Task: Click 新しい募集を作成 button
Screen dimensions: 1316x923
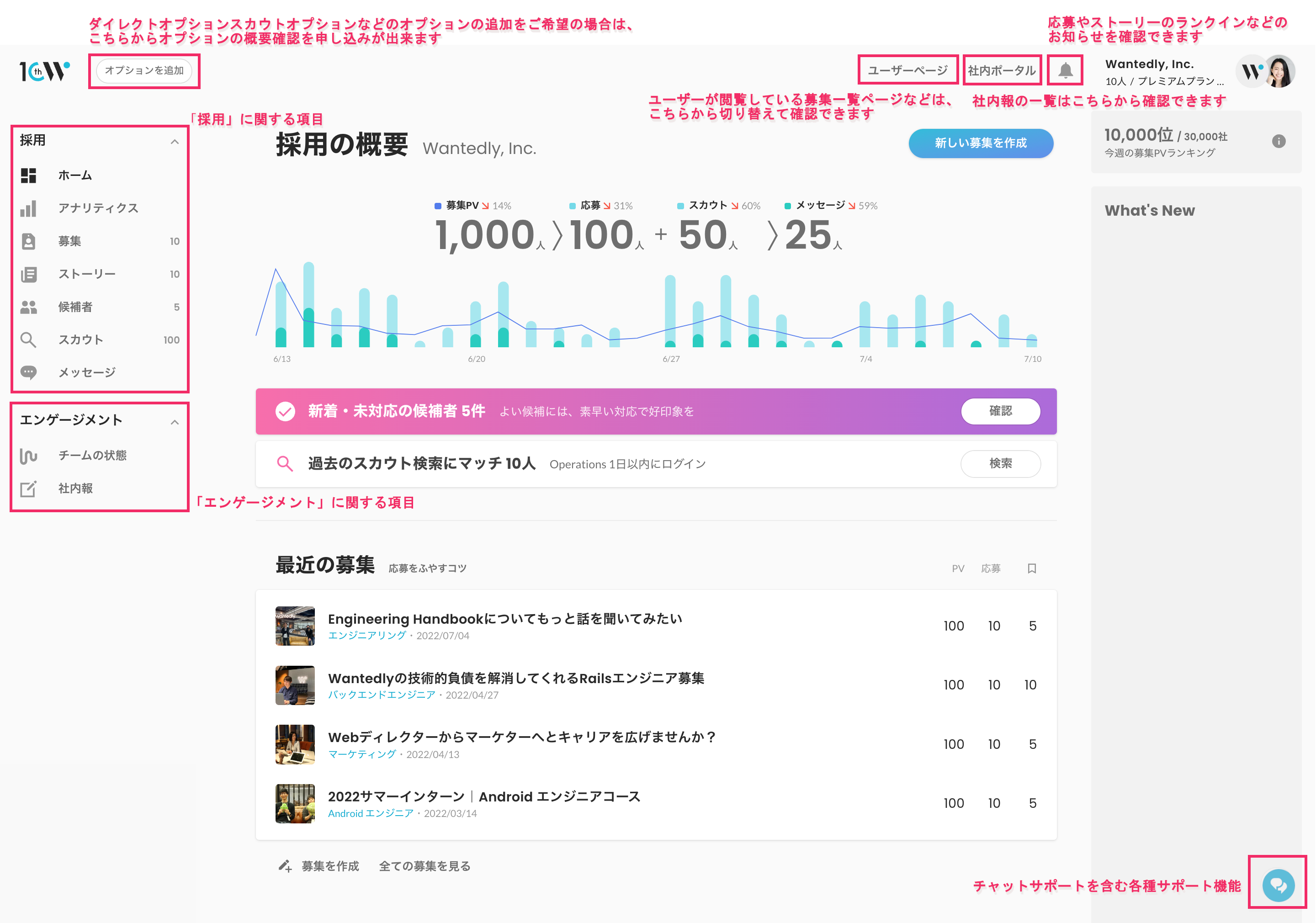Action: [981, 143]
